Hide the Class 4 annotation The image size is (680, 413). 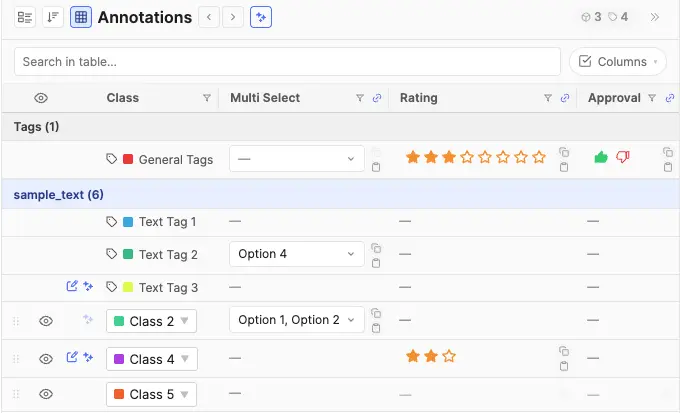(x=46, y=359)
